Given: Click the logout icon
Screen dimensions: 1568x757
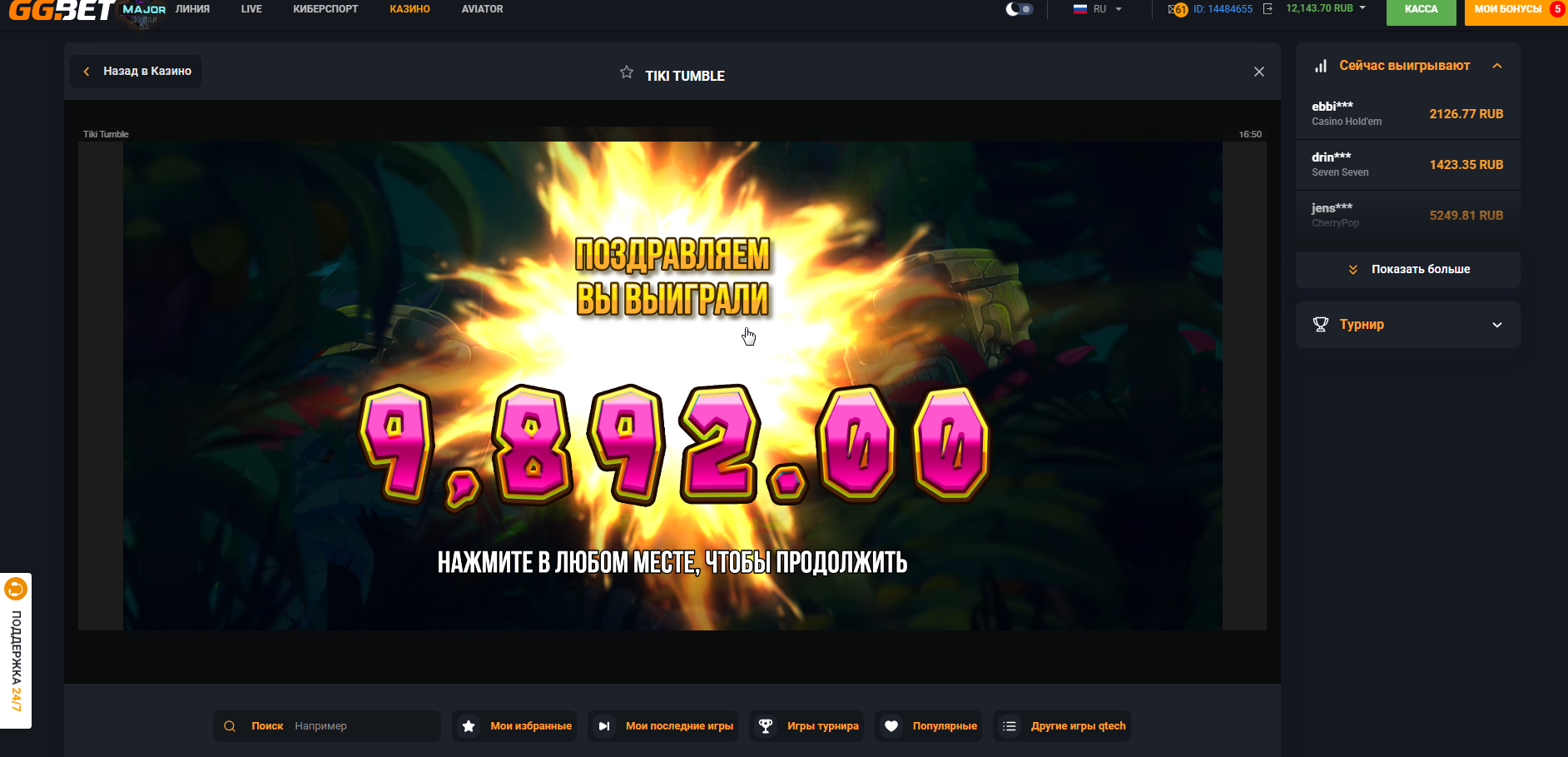Looking at the screenshot, I should (1268, 9).
